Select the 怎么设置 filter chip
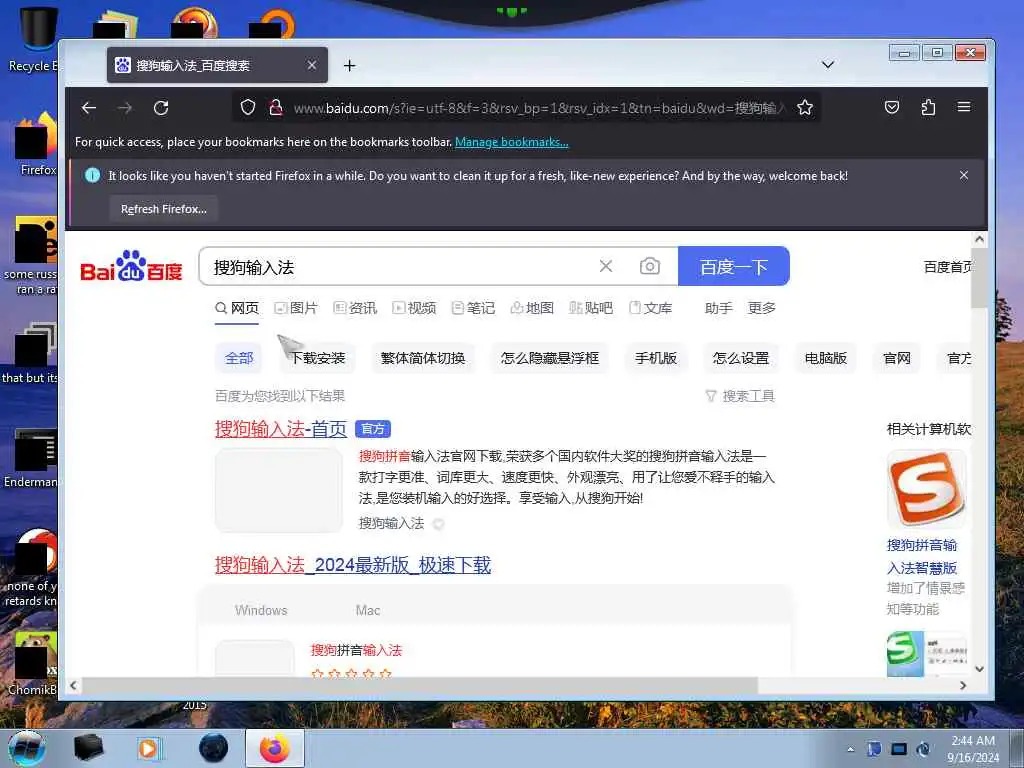This screenshot has height=768, width=1024. (741, 358)
